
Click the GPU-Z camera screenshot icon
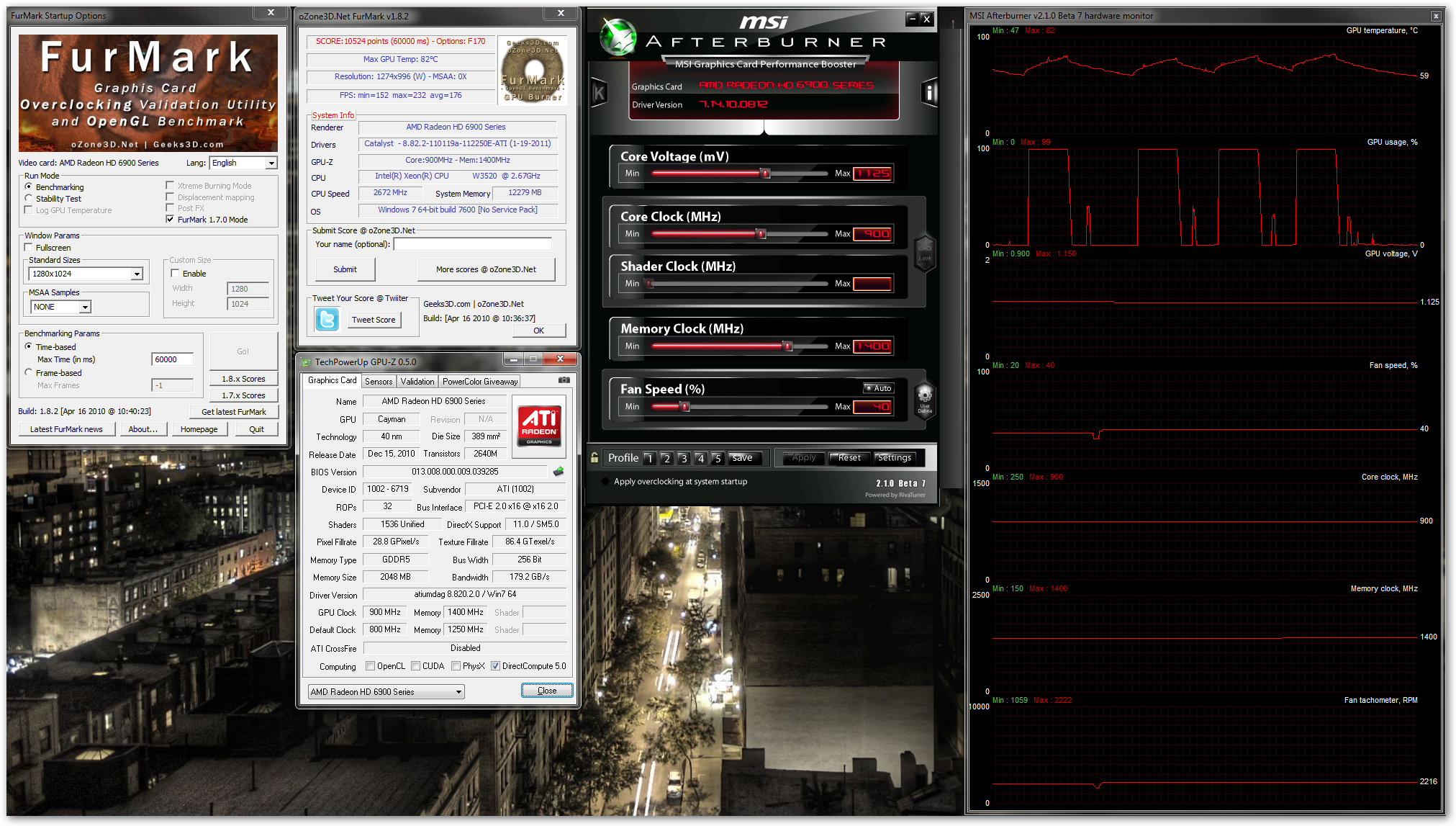click(564, 380)
